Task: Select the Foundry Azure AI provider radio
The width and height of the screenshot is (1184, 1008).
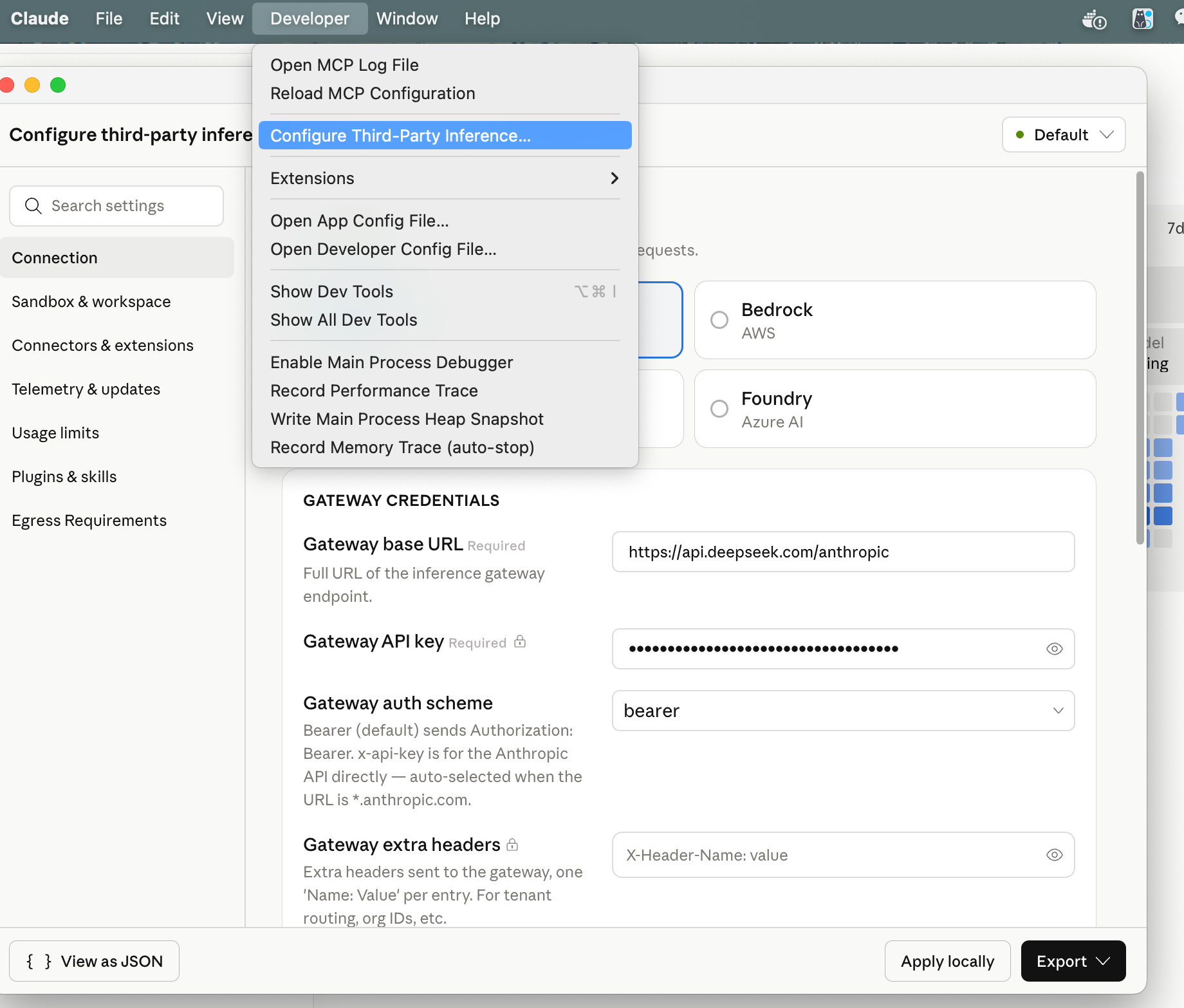Action: point(719,409)
